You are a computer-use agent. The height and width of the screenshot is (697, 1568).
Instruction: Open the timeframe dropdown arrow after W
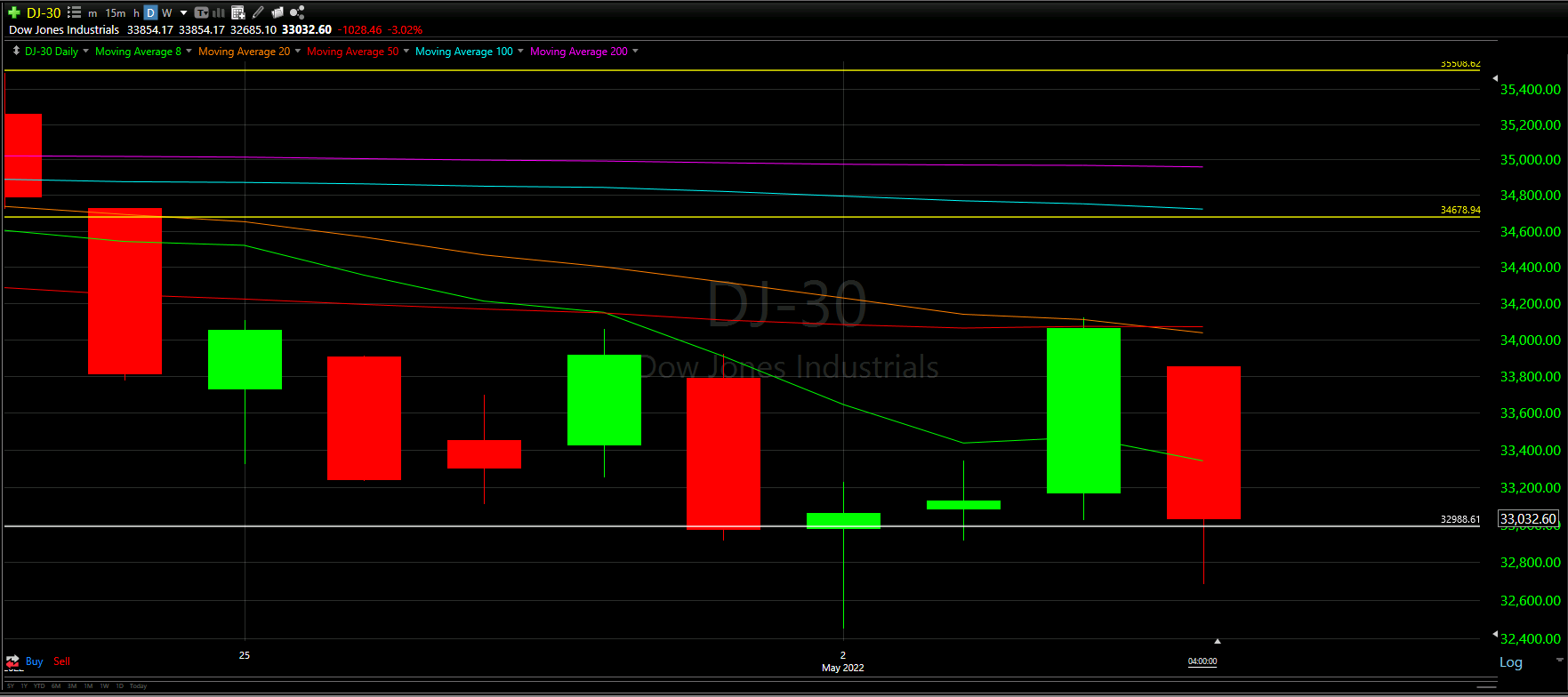coord(183,12)
